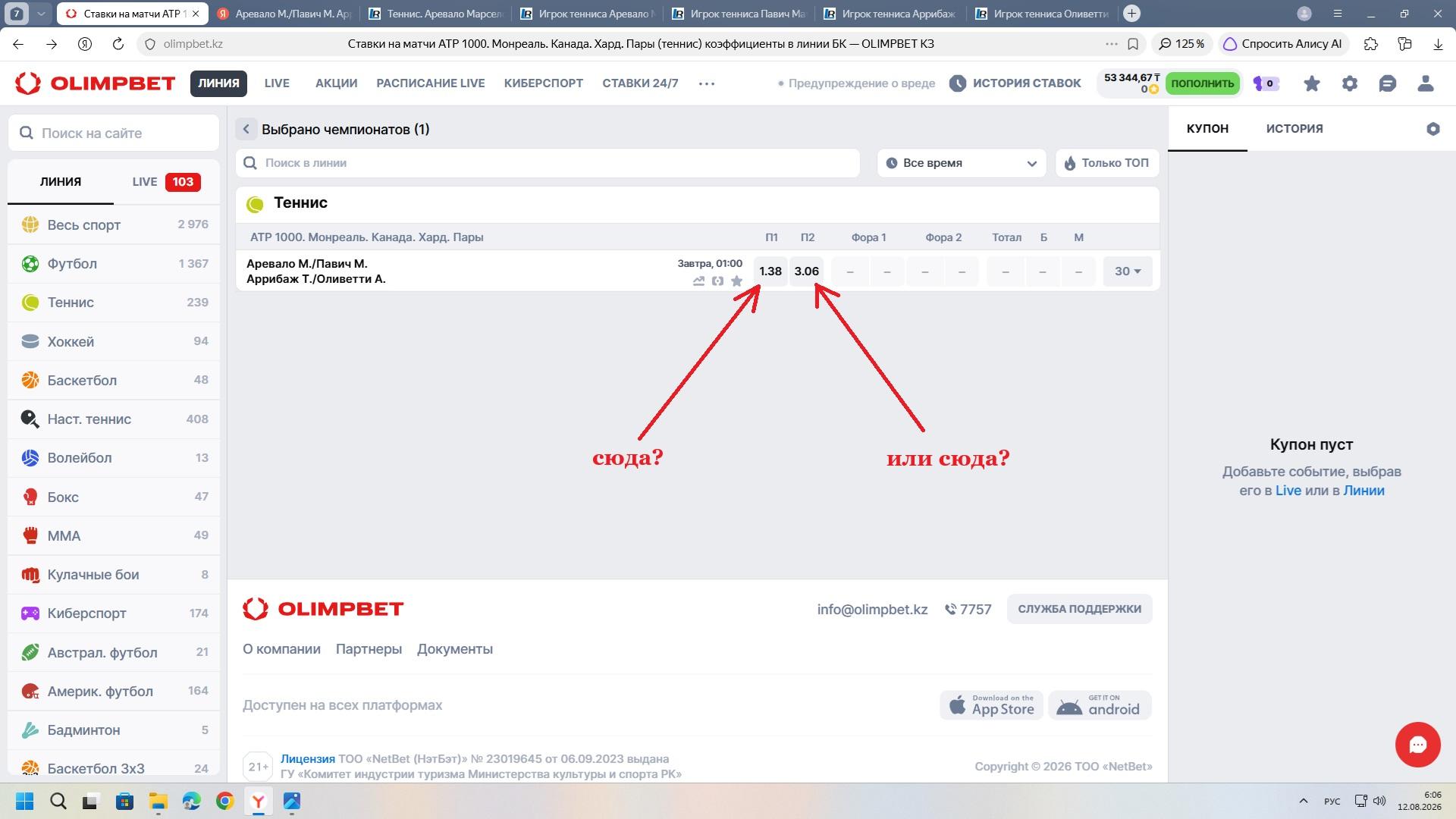Open РАСПИСАНИЕ LIVE navigation item

click(x=431, y=83)
